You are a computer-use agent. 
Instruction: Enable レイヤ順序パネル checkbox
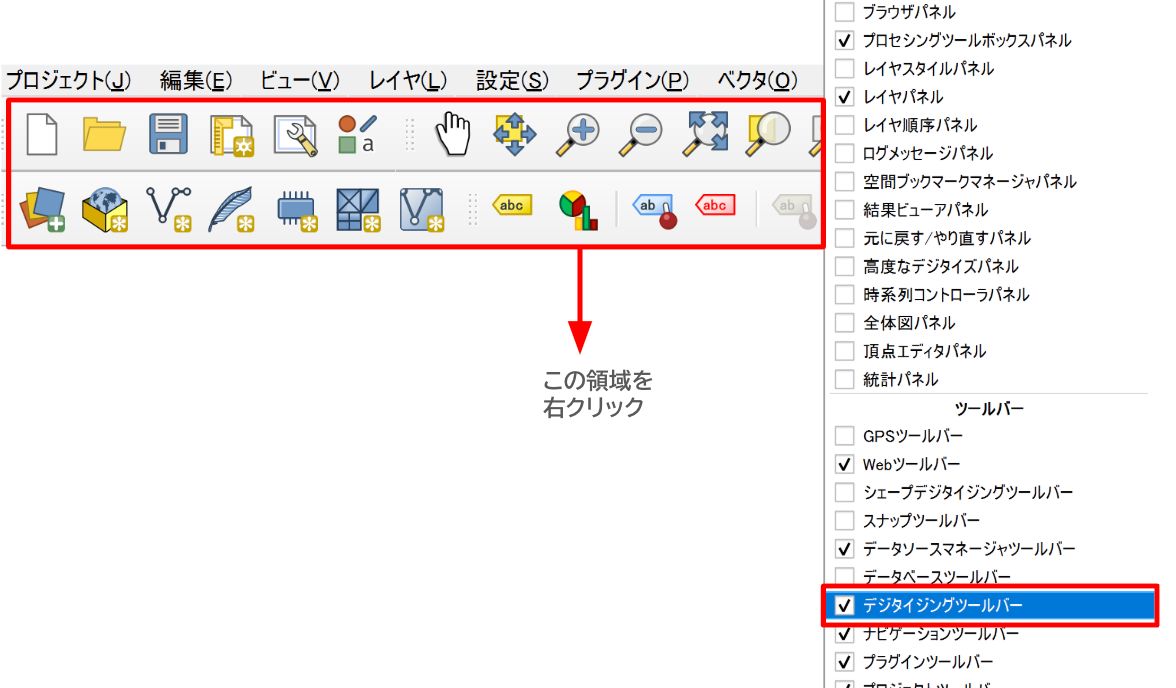[844, 125]
